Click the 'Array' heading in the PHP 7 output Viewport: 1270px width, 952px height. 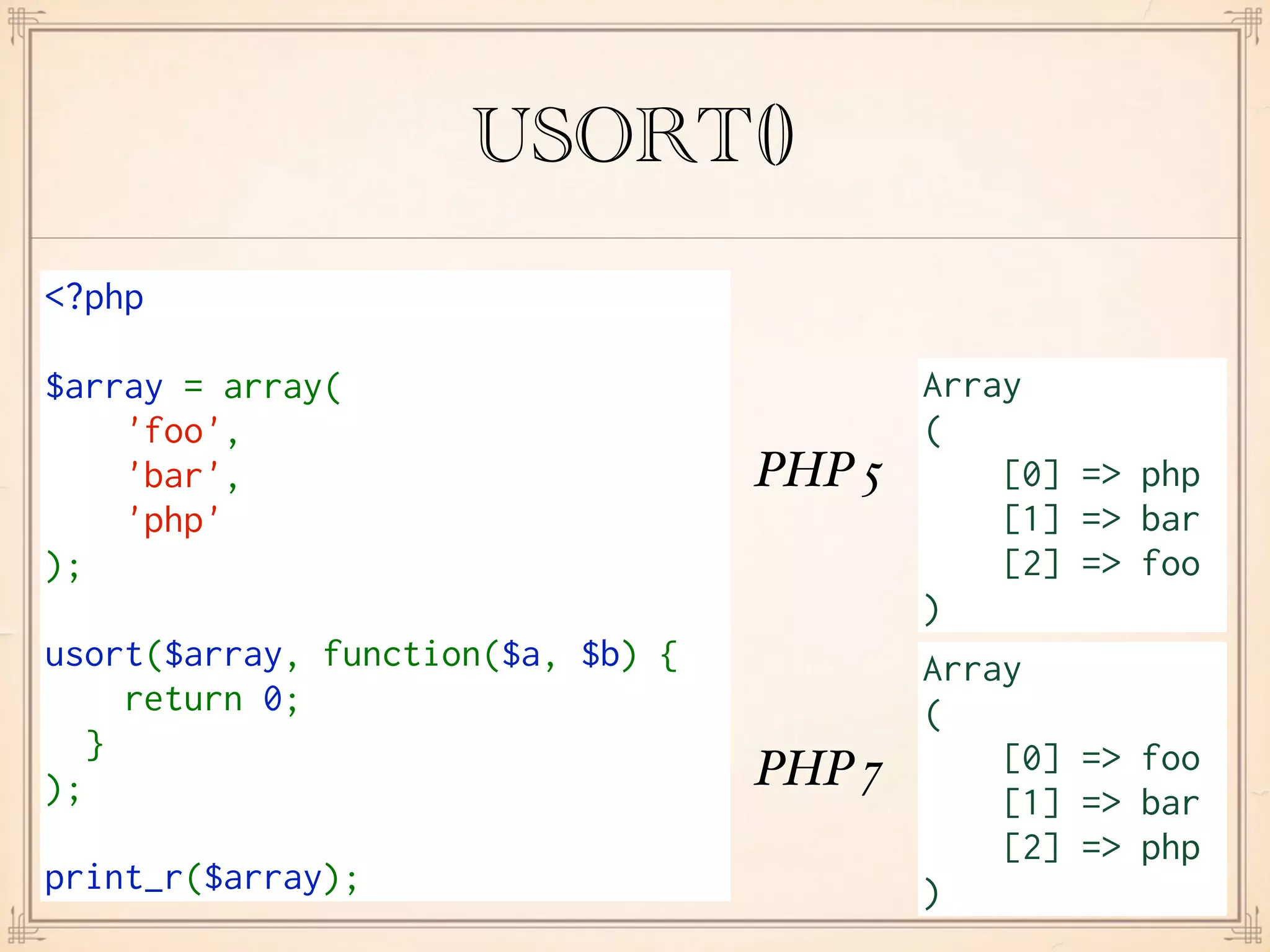(972, 671)
